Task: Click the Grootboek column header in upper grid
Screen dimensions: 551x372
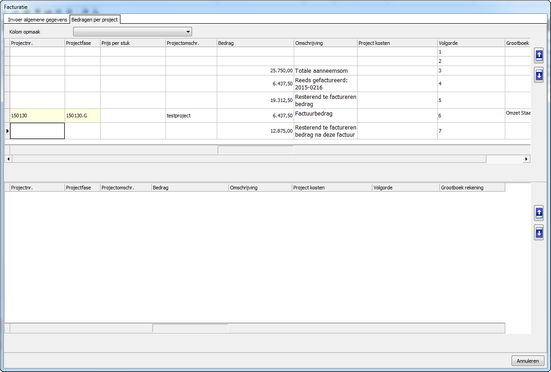Action: tap(518, 43)
